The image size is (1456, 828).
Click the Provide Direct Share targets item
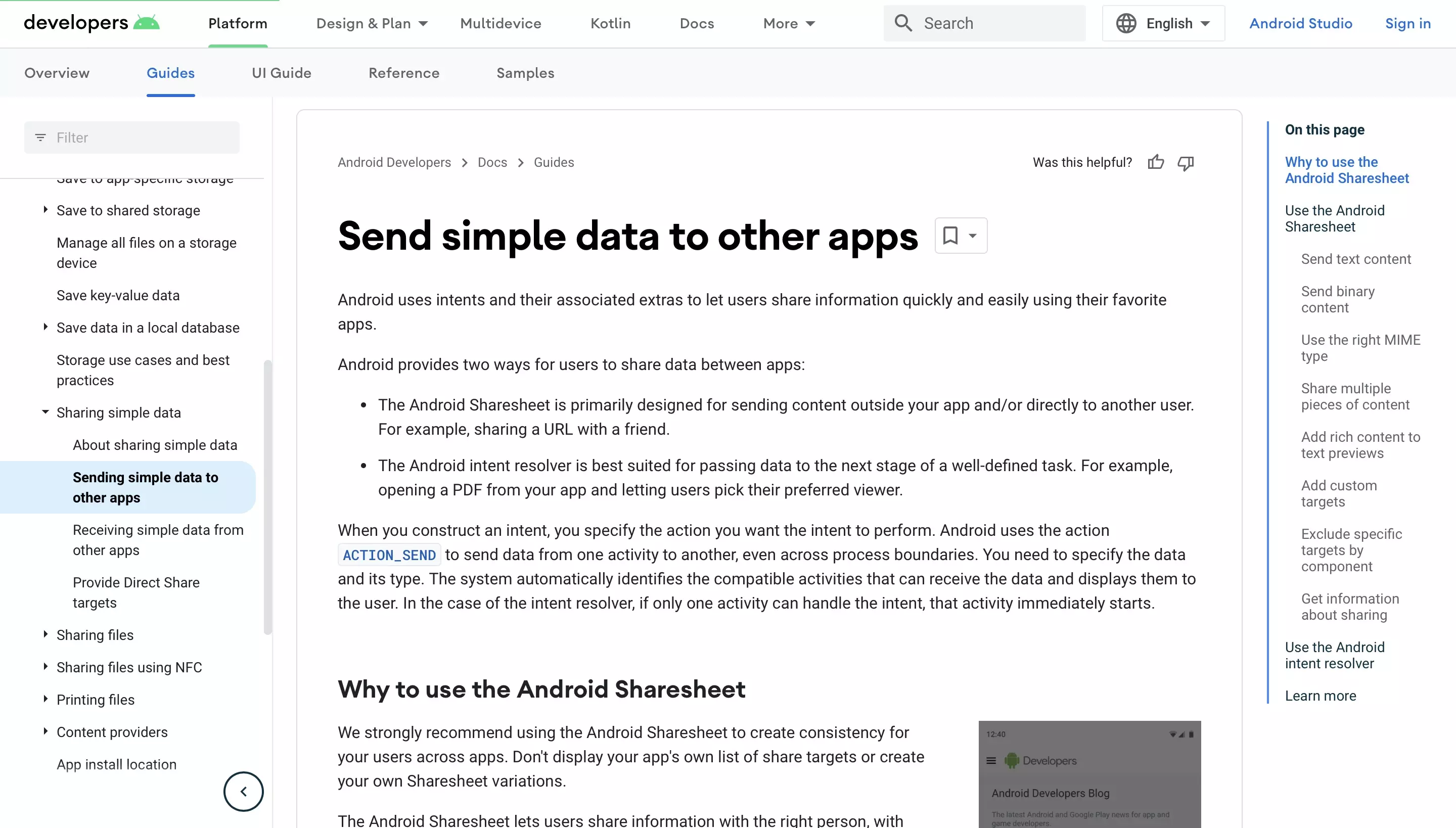[136, 592]
